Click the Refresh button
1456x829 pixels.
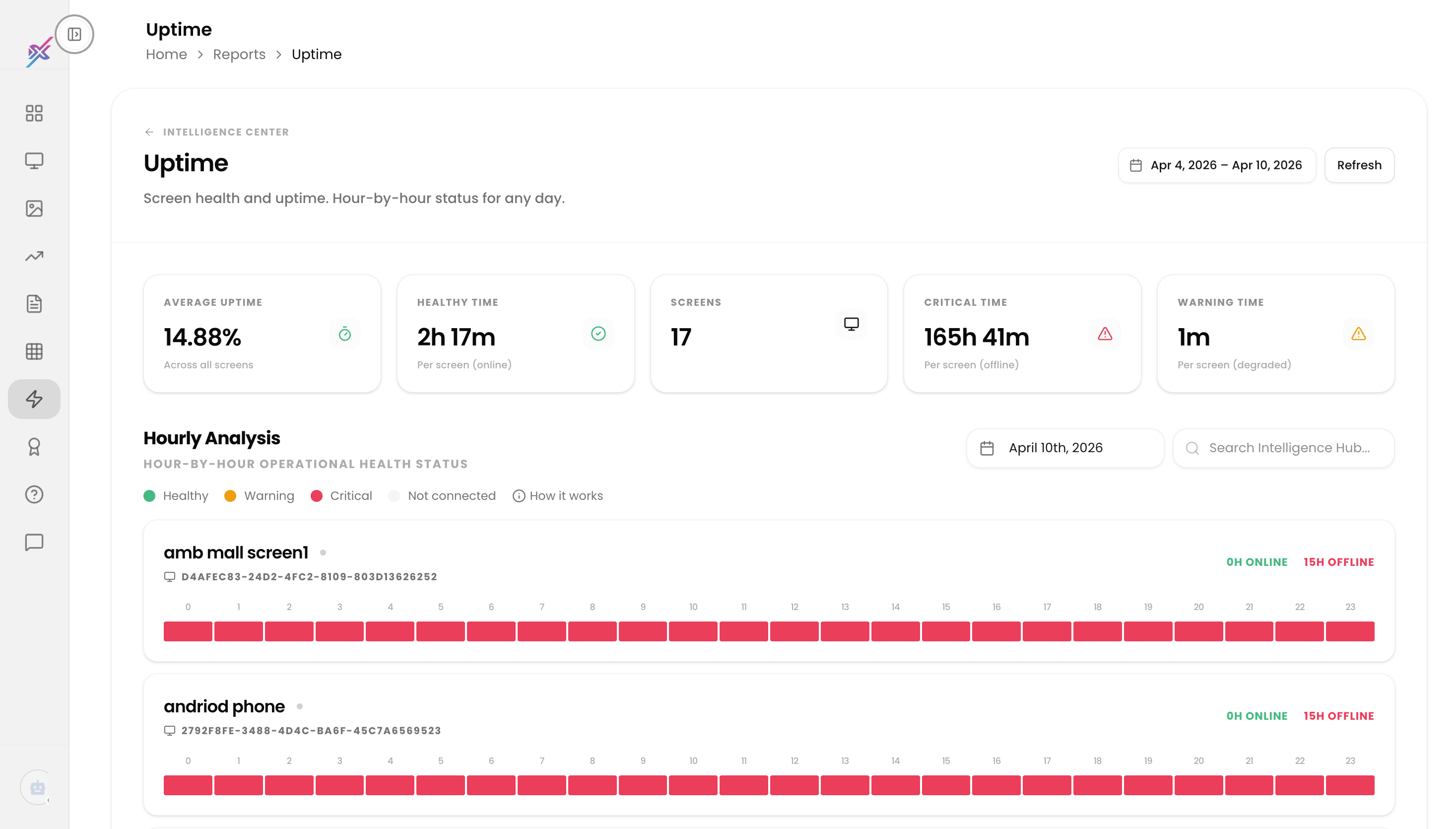click(x=1359, y=165)
